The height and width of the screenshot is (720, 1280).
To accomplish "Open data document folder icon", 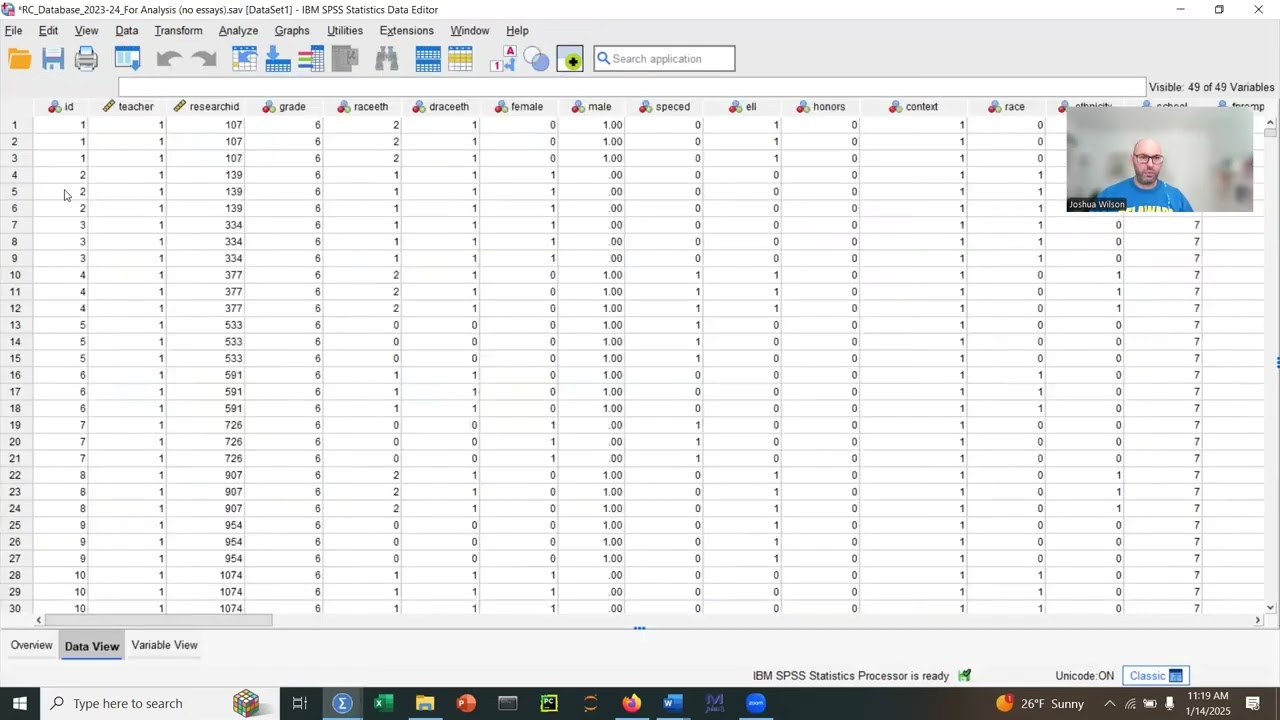I will click(x=19, y=59).
